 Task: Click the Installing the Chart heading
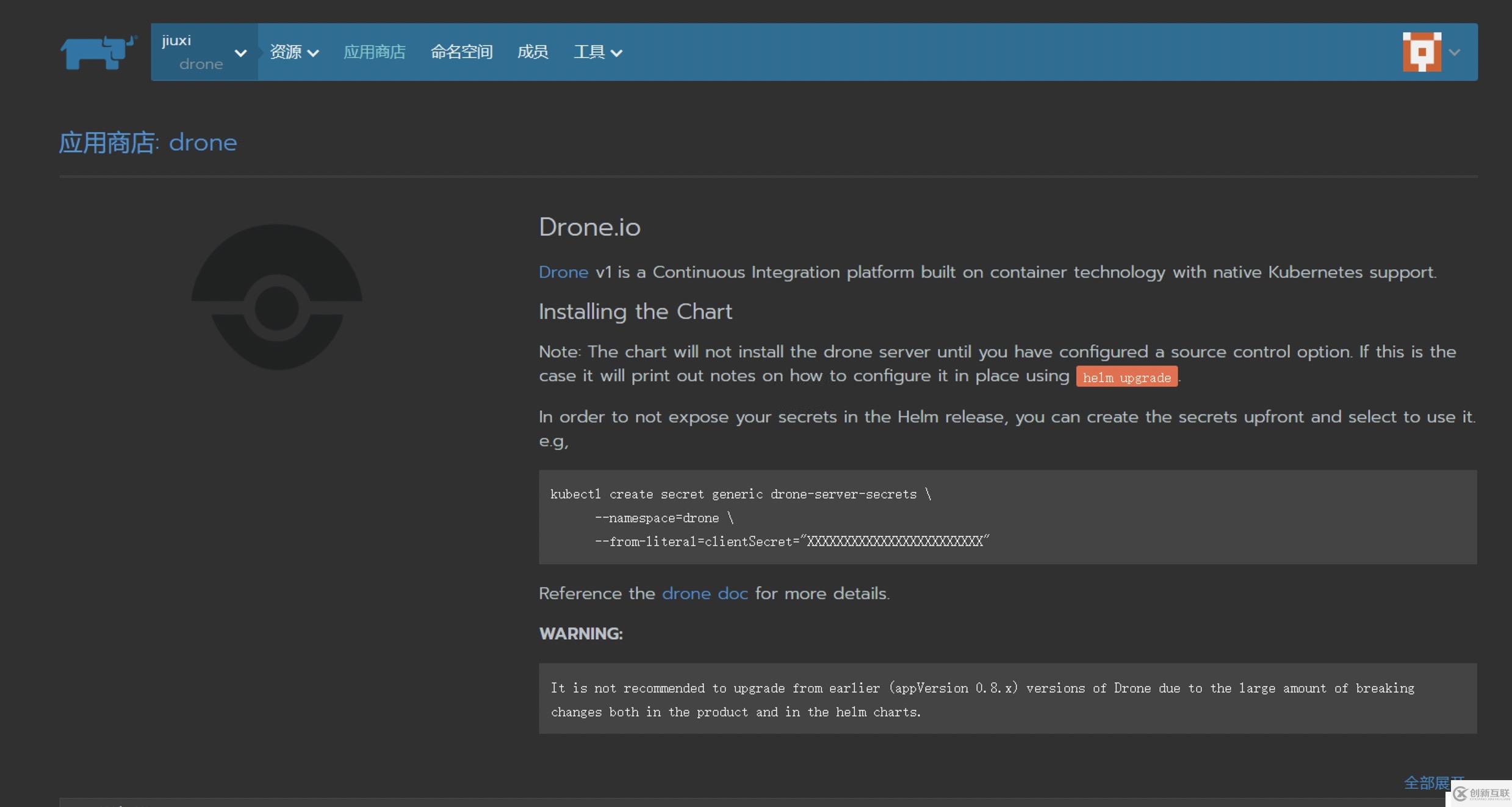[635, 312]
